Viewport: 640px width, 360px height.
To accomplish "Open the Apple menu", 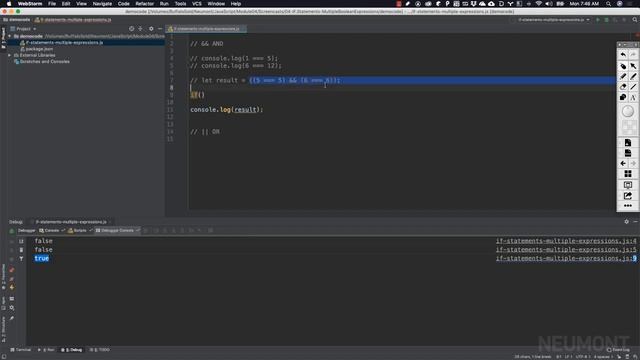I will pos(9,4).
